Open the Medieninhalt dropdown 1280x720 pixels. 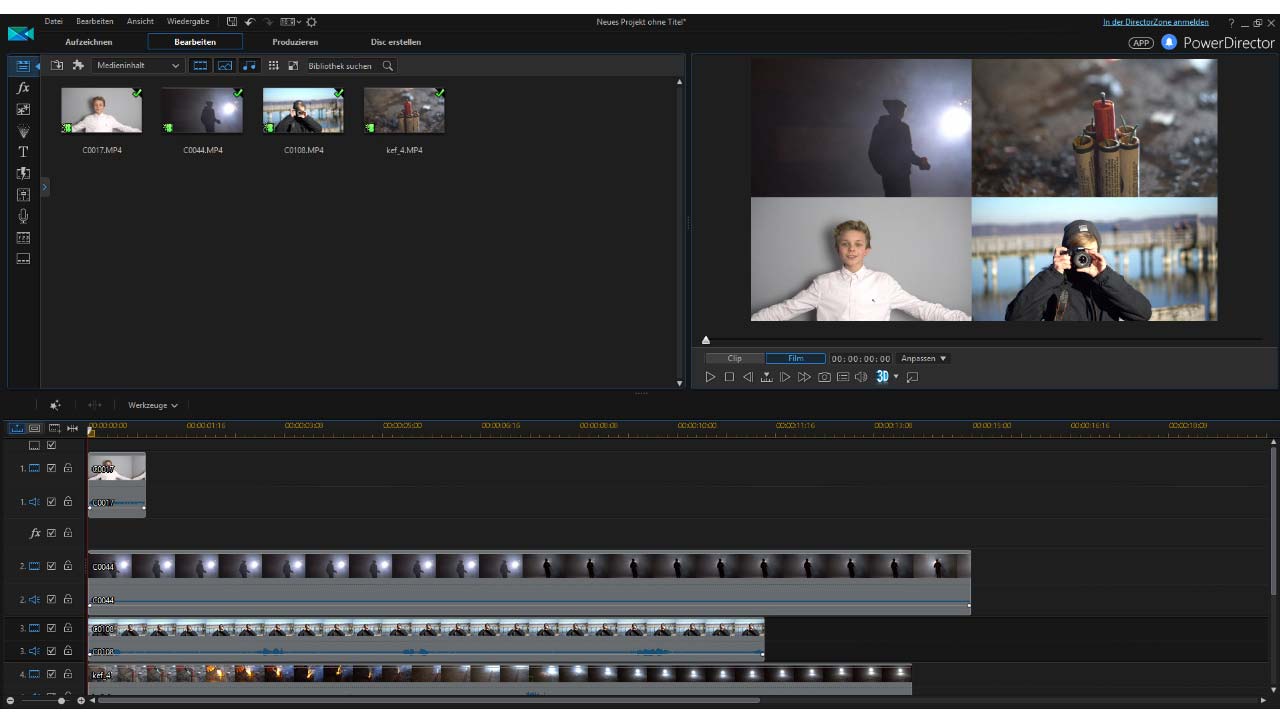coord(138,66)
